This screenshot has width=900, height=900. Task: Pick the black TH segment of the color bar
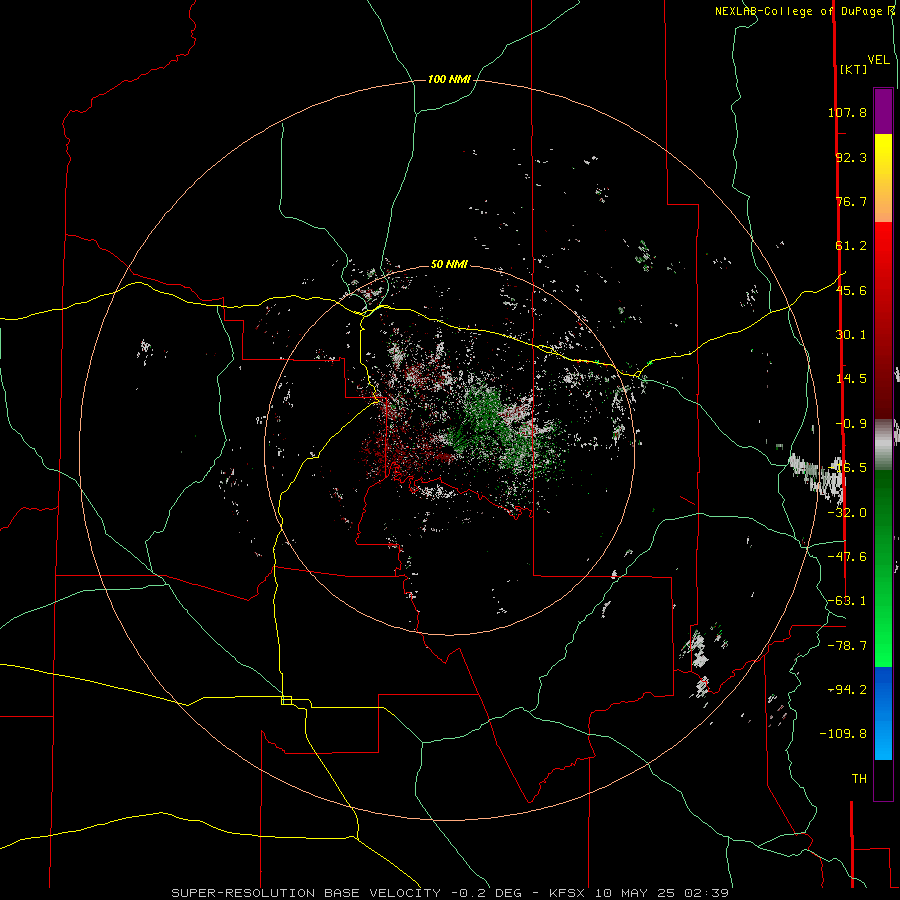883,779
